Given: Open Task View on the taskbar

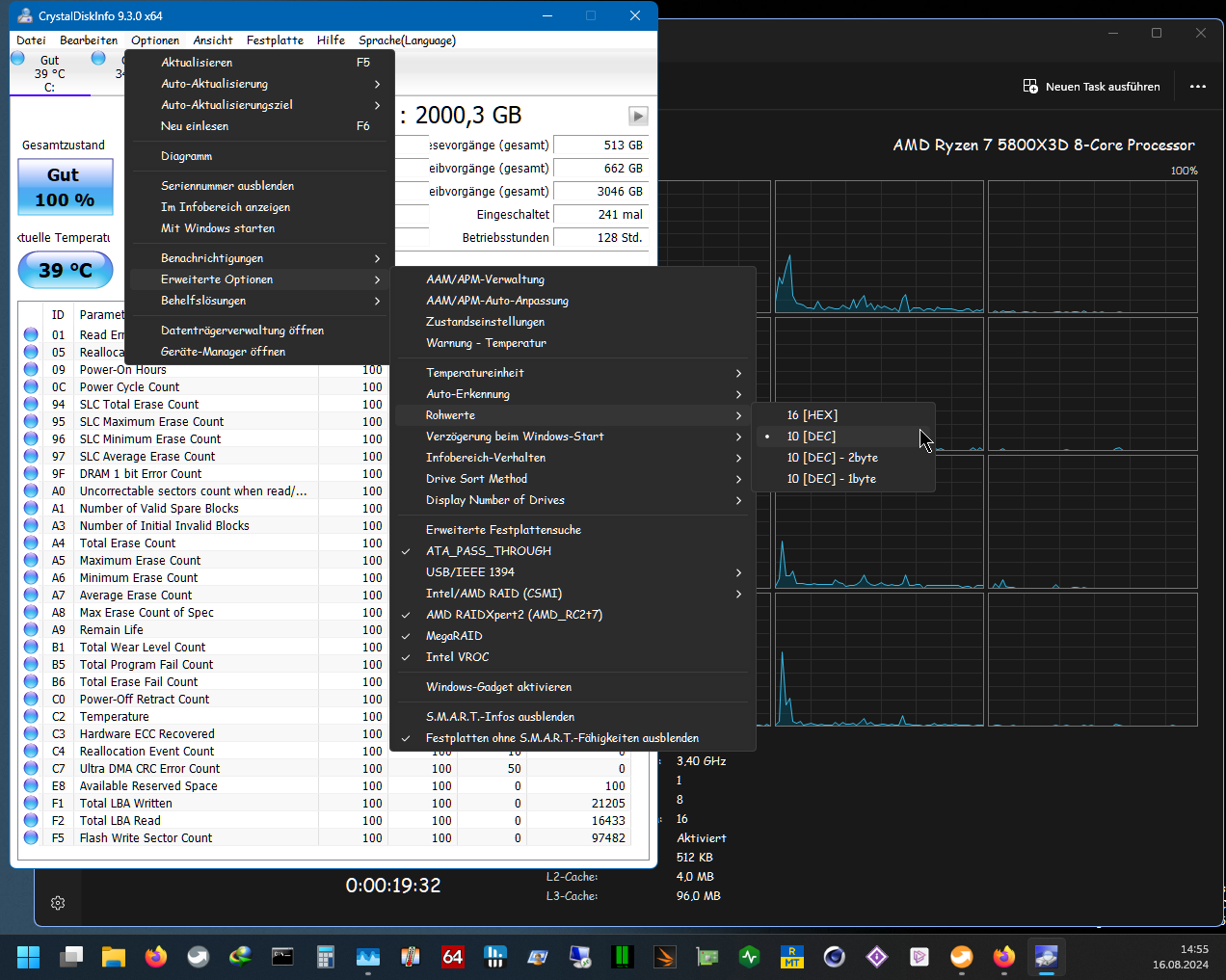Looking at the screenshot, I should 71,957.
